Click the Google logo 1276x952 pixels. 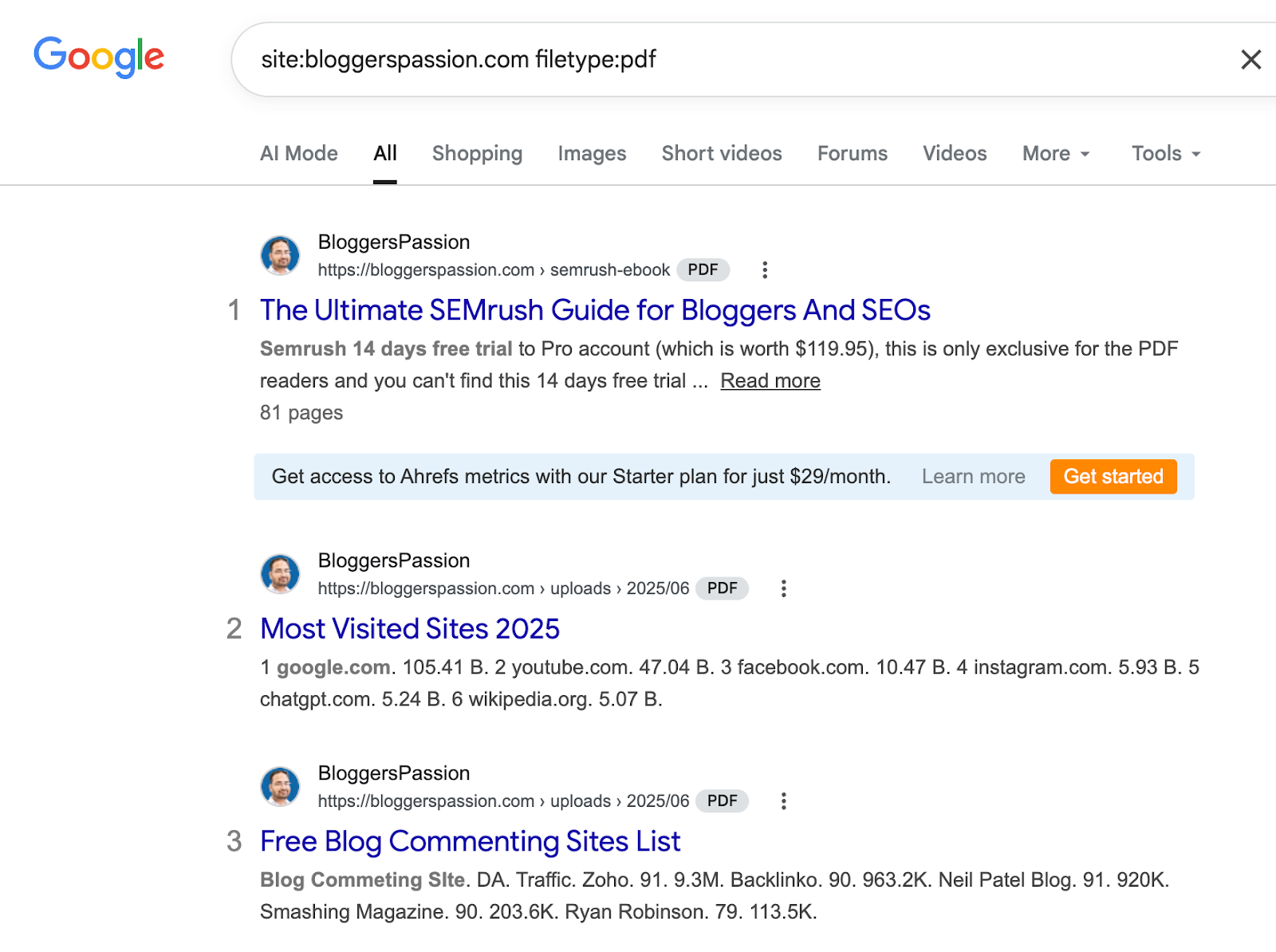click(99, 57)
